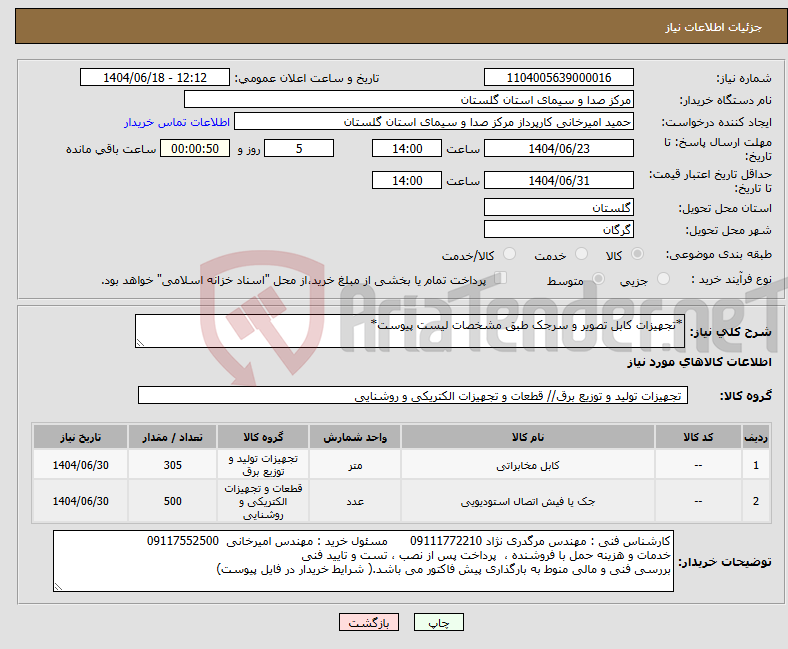Click the بازگشت back button
This screenshot has width=788, height=649.
click(x=369, y=622)
